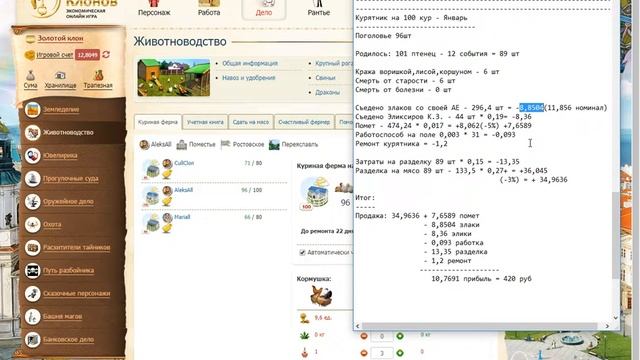Select the Поместье building icon
This screenshot has height=360, width=640.
[x=182, y=144]
